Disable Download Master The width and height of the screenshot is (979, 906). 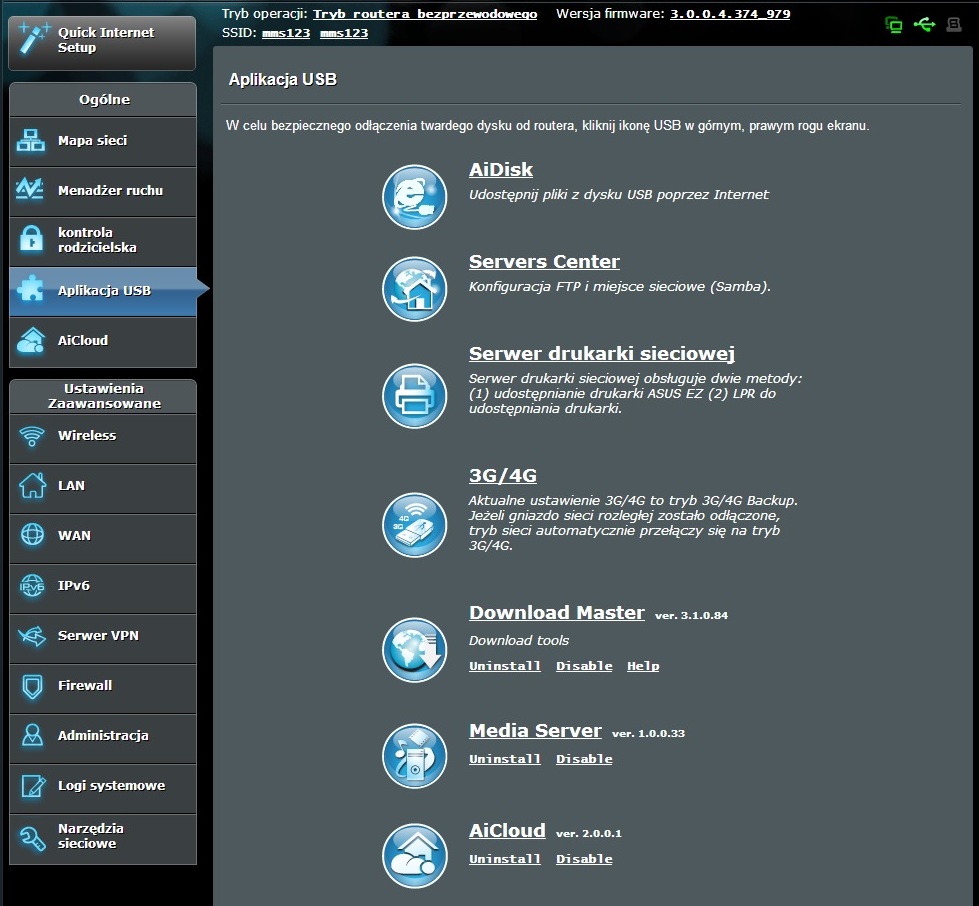tap(584, 666)
